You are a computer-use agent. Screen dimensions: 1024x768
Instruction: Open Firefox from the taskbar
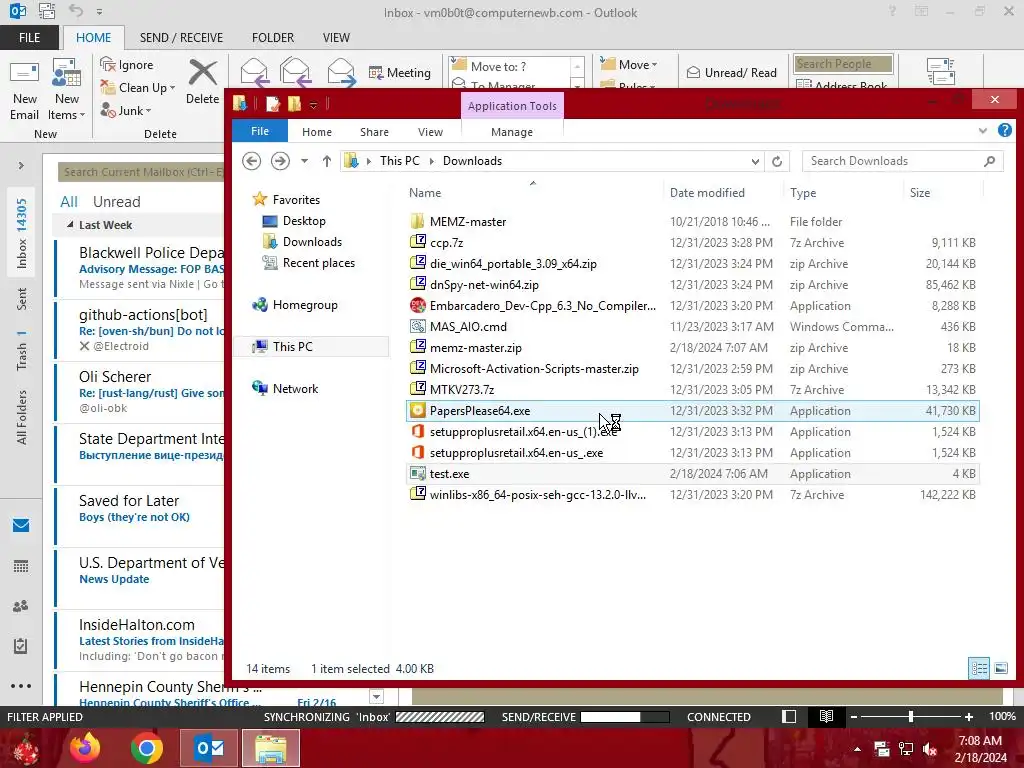pyautogui.click(x=86, y=748)
